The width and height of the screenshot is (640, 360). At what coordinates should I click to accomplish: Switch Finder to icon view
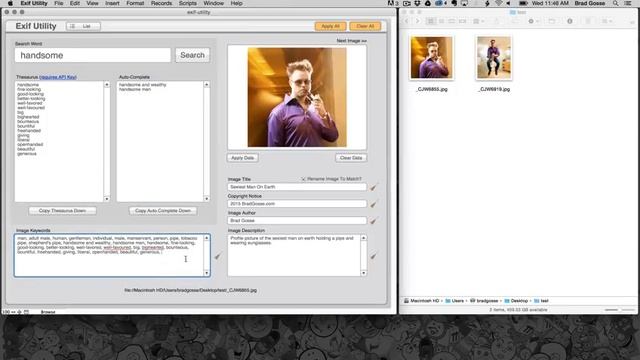[x=431, y=21]
